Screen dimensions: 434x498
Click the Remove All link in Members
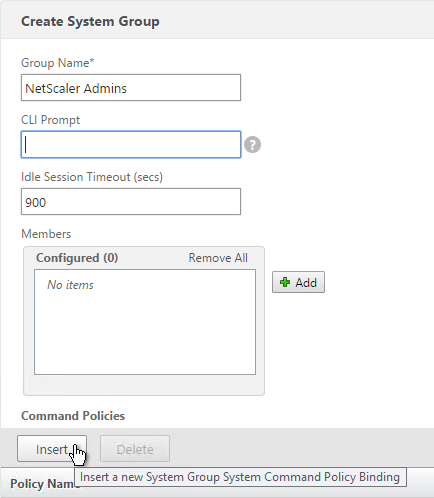218,258
